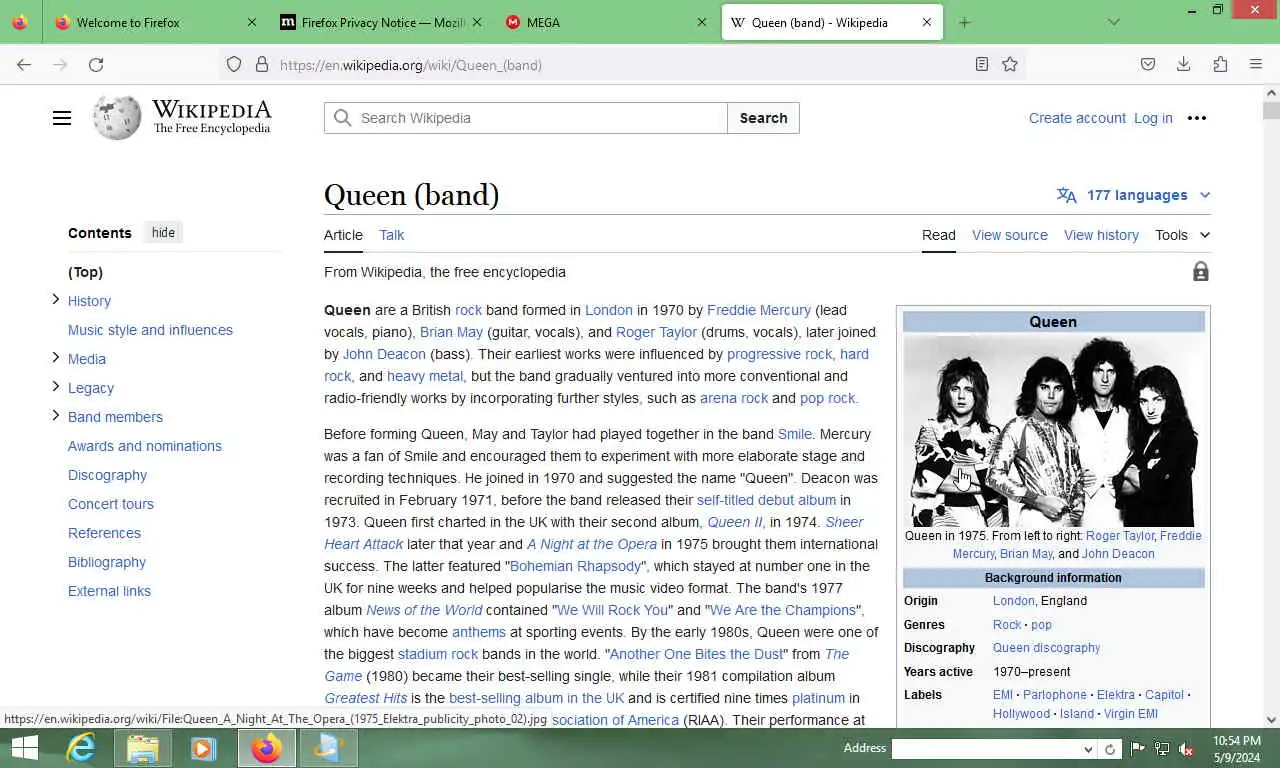The height and width of the screenshot is (768, 1280).
Task: Click the Create account link
Action: (1077, 118)
